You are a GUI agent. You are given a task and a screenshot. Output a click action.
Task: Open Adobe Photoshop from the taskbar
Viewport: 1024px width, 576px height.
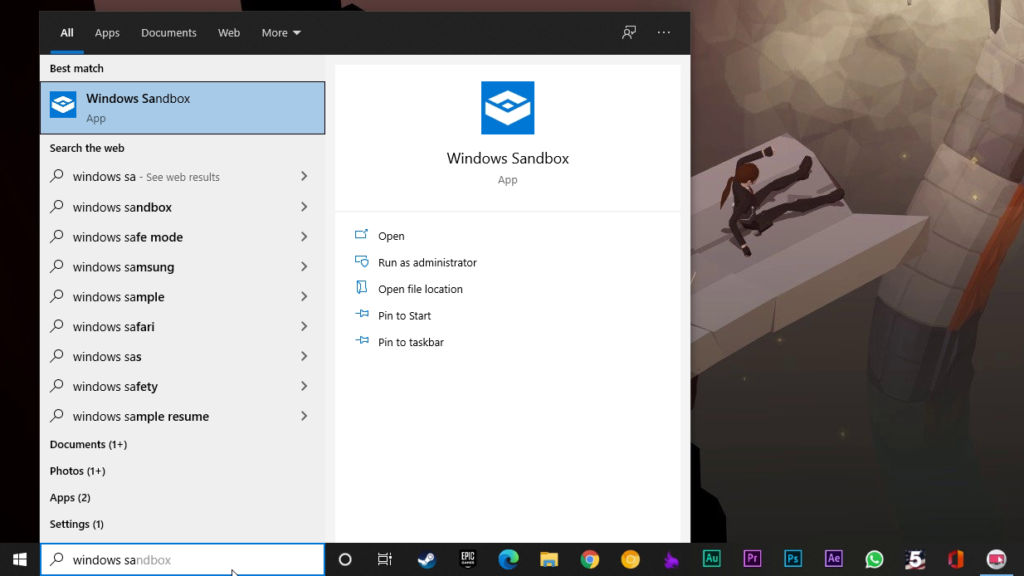793,559
